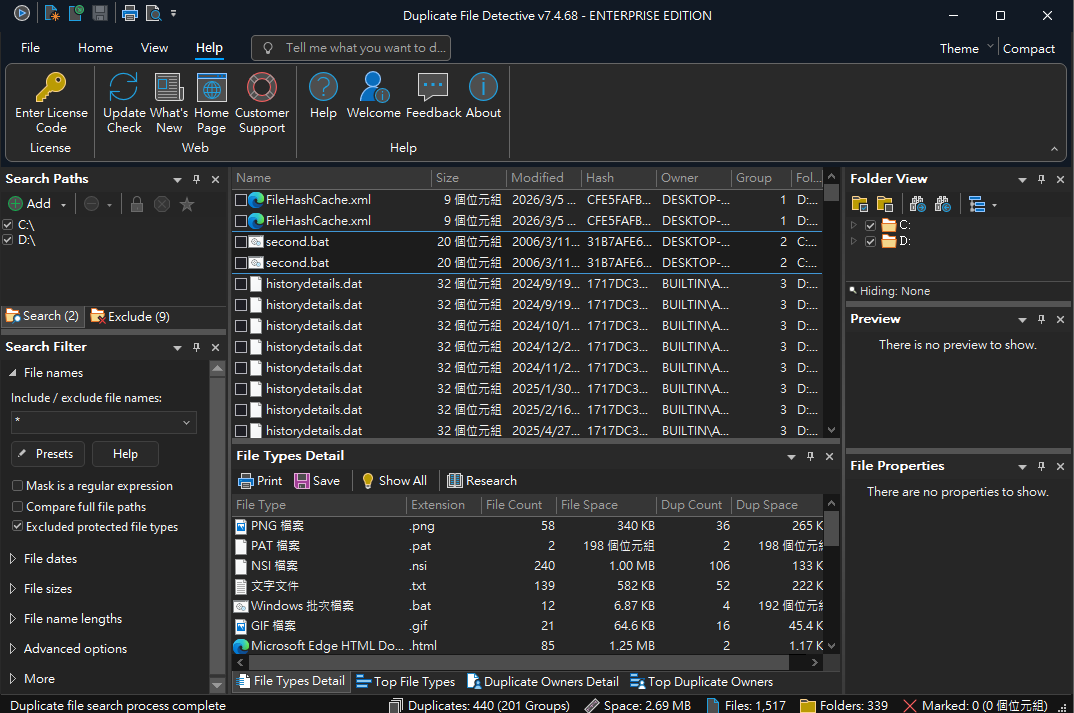
Task: Open the Home Page web icon
Action: click(x=211, y=88)
